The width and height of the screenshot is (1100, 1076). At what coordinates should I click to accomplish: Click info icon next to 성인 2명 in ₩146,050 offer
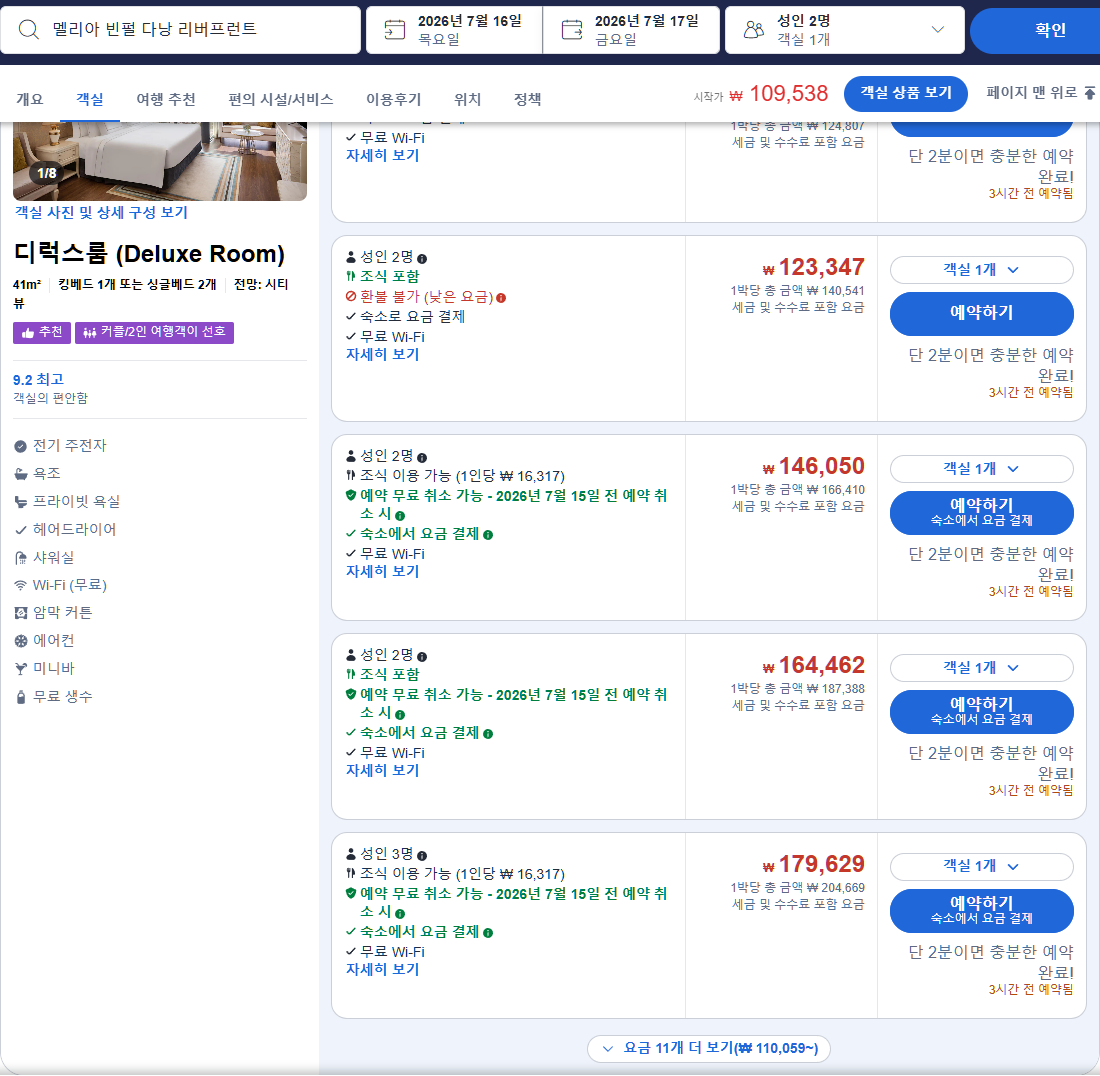[x=422, y=457]
